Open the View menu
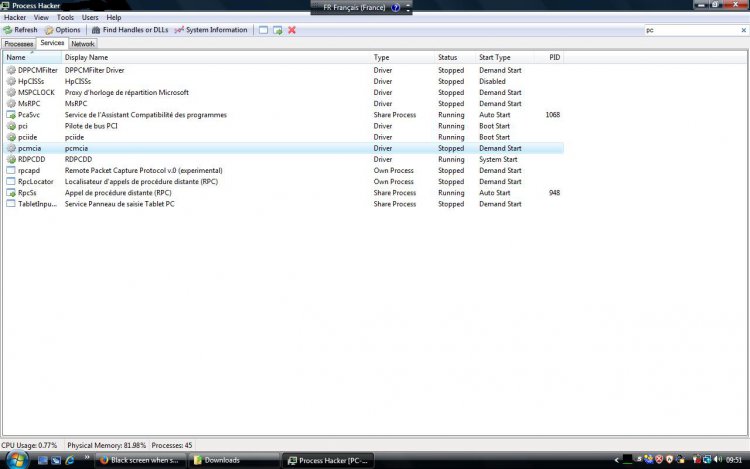This screenshot has height=469, width=750. click(x=41, y=17)
